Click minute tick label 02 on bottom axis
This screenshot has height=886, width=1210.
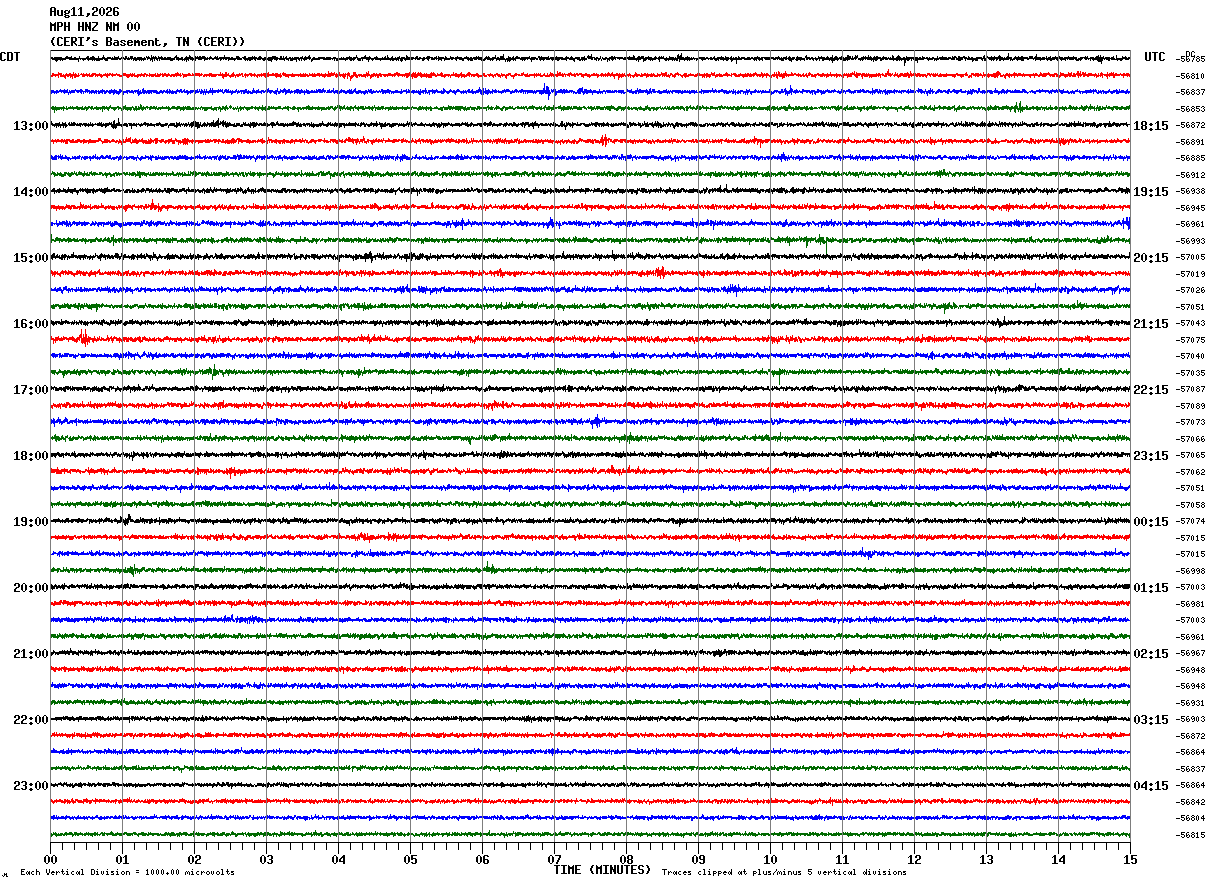(194, 860)
